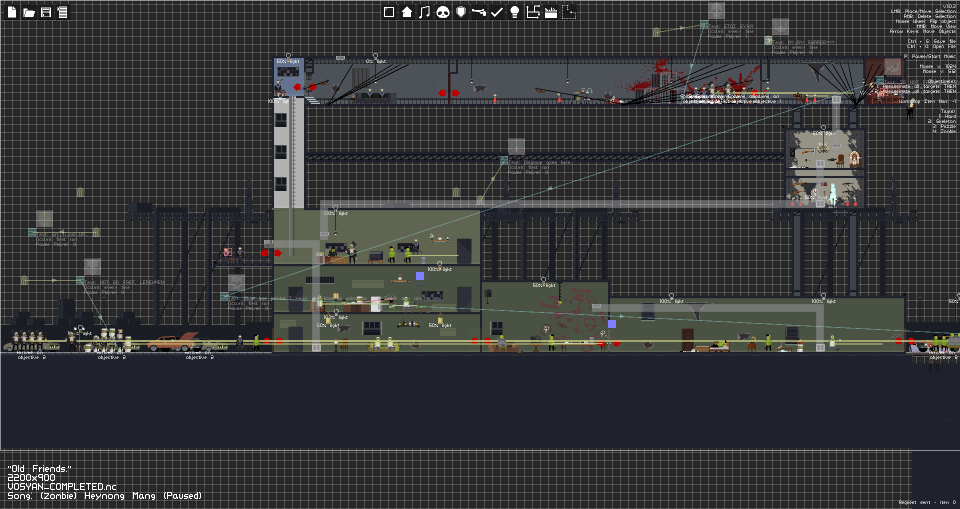Image resolution: width=960 pixels, height=509 pixels.
Task: Open the music note song selector
Action: 424,12
